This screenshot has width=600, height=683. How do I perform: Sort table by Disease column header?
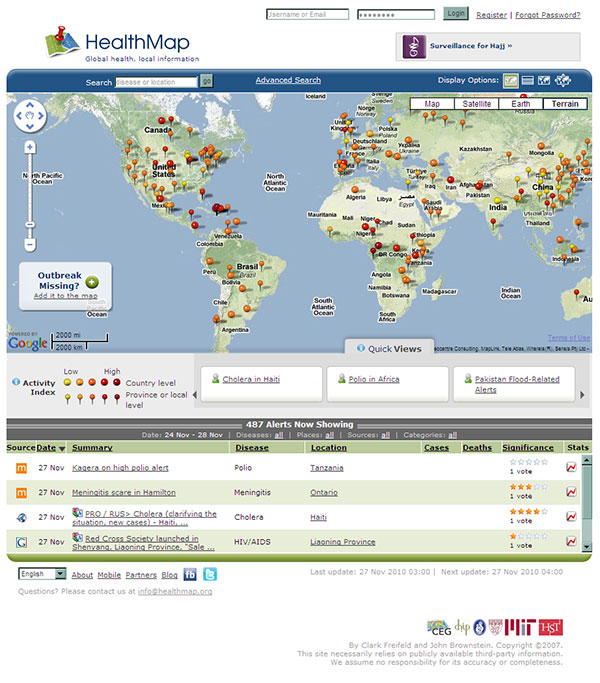pyautogui.click(x=252, y=448)
